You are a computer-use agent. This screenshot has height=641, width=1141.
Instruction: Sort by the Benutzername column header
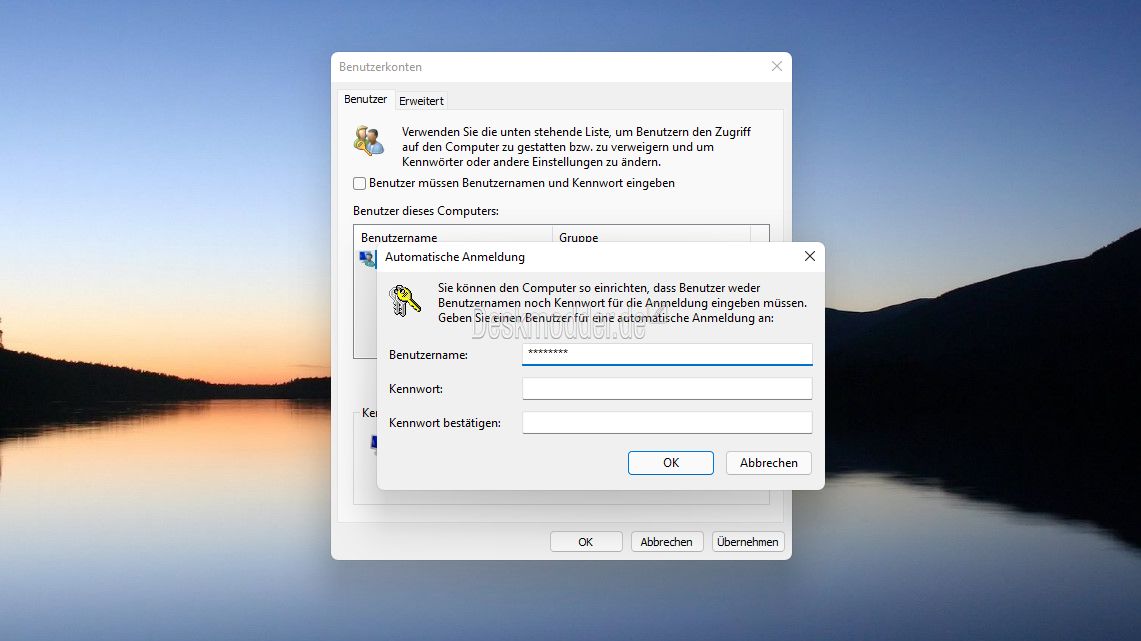pyautogui.click(x=453, y=236)
